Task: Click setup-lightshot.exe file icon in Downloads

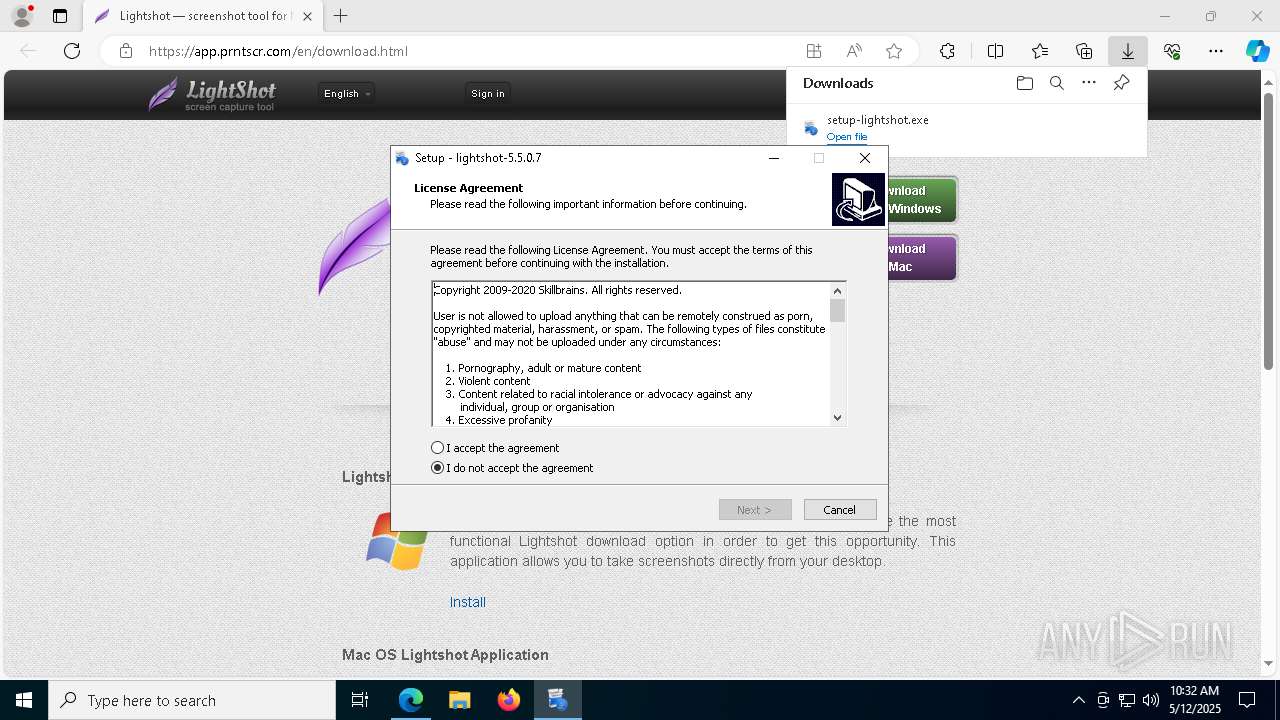Action: click(x=811, y=128)
